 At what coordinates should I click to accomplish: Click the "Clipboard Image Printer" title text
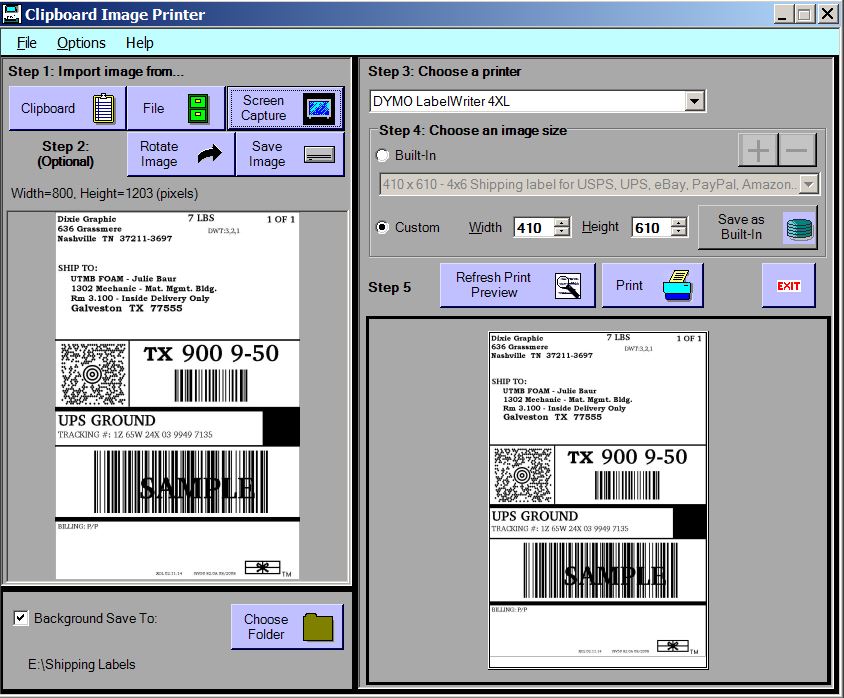115,15
